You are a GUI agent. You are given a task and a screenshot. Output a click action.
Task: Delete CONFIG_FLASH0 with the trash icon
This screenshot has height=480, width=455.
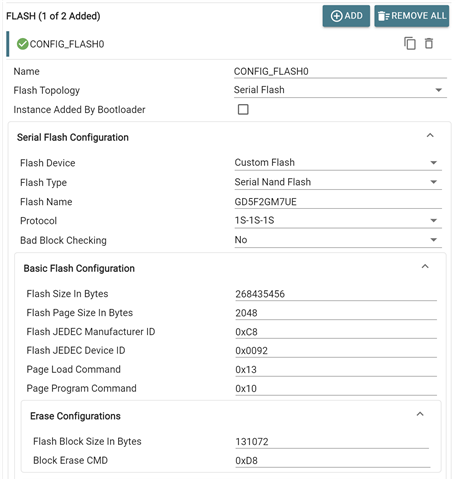429,44
